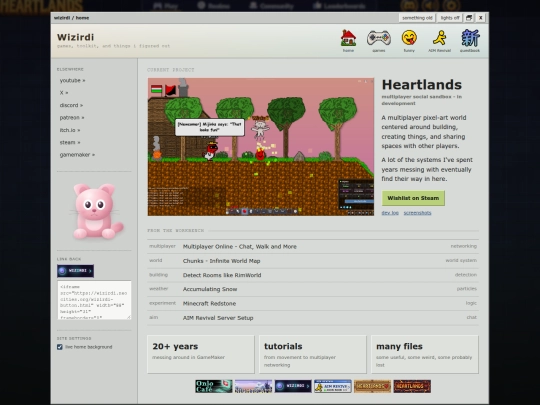Click the Wizirdi badge in the bottom badge row

pyautogui.click(x=293, y=386)
